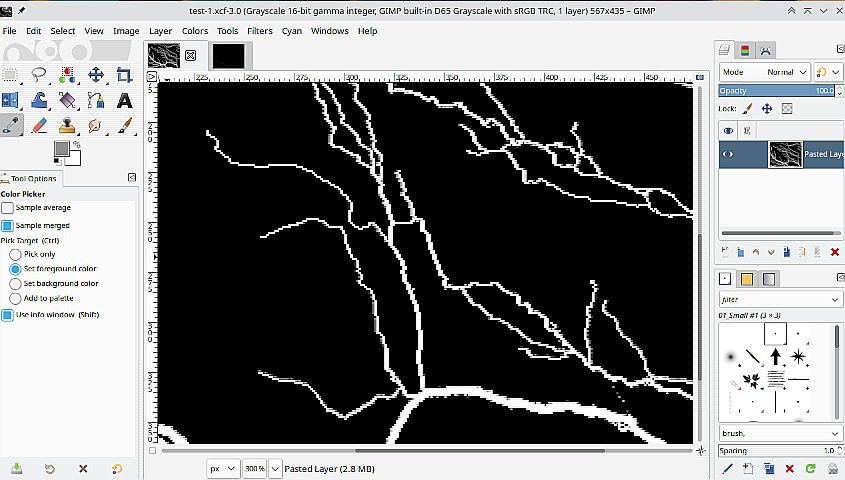The width and height of the screenshot is (845, 480).
Task: Select the Warp Transform tool
Action: 39,100
